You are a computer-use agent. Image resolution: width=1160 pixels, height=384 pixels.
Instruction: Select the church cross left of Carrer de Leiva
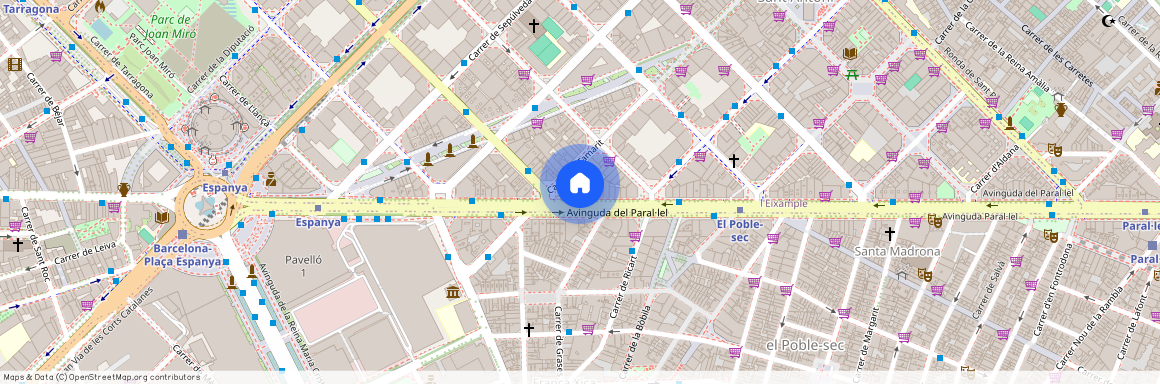[x=18, y=244]
